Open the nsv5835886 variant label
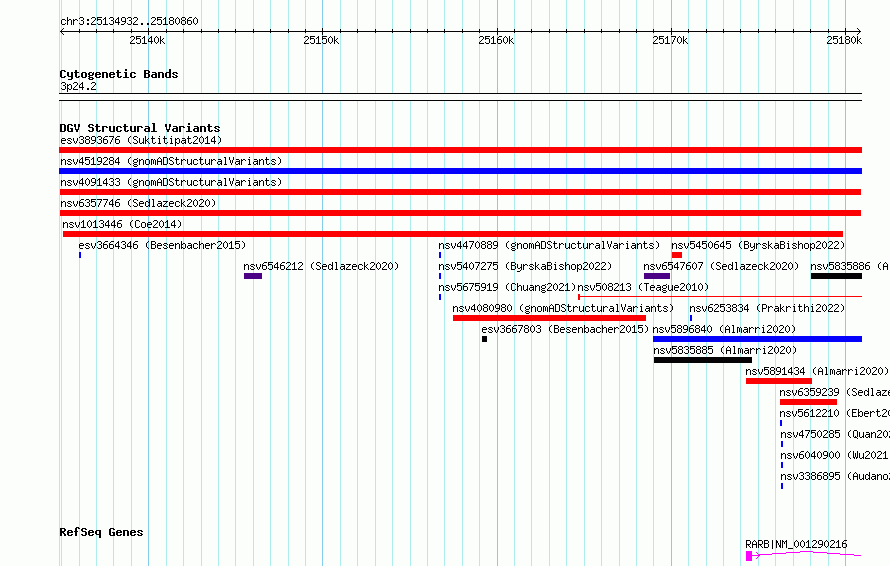 pos(850,266)
